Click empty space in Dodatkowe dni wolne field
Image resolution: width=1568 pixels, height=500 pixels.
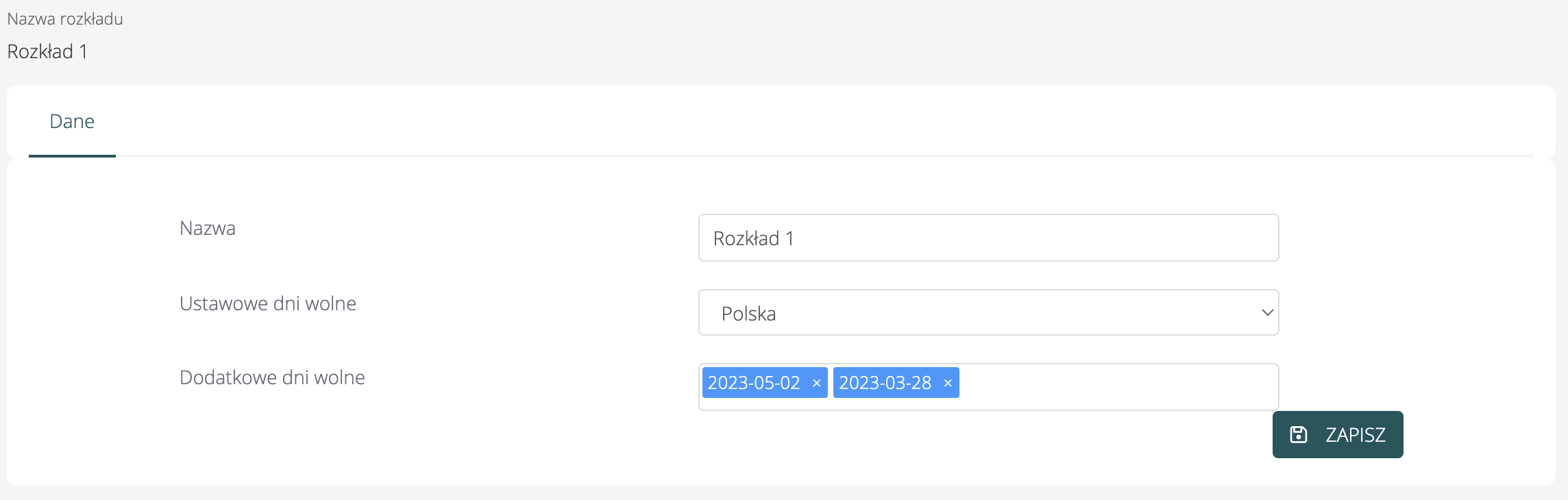(x=1117, y=386)
